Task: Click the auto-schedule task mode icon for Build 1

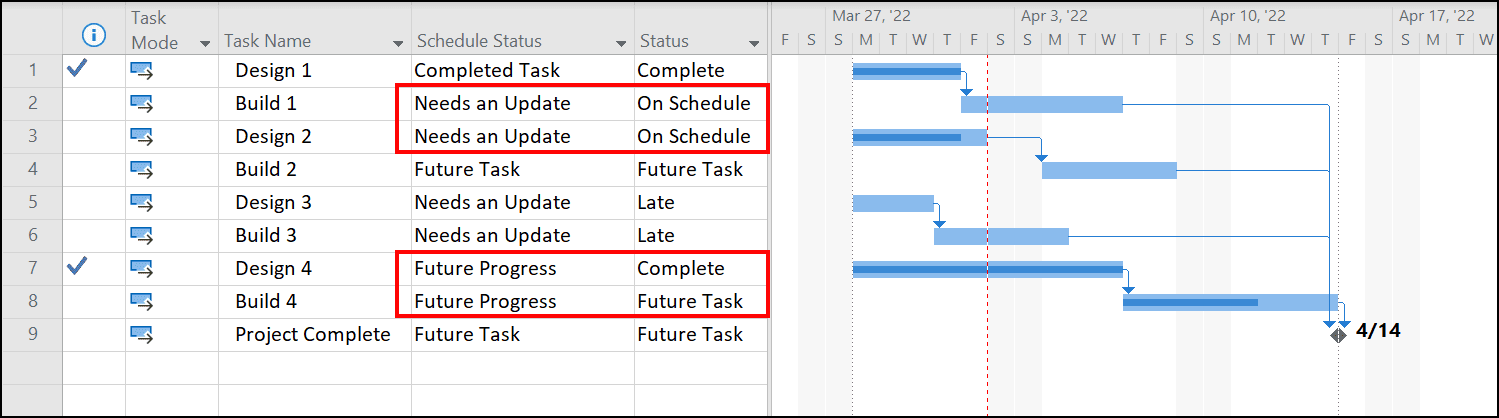Action: point(141,103)
